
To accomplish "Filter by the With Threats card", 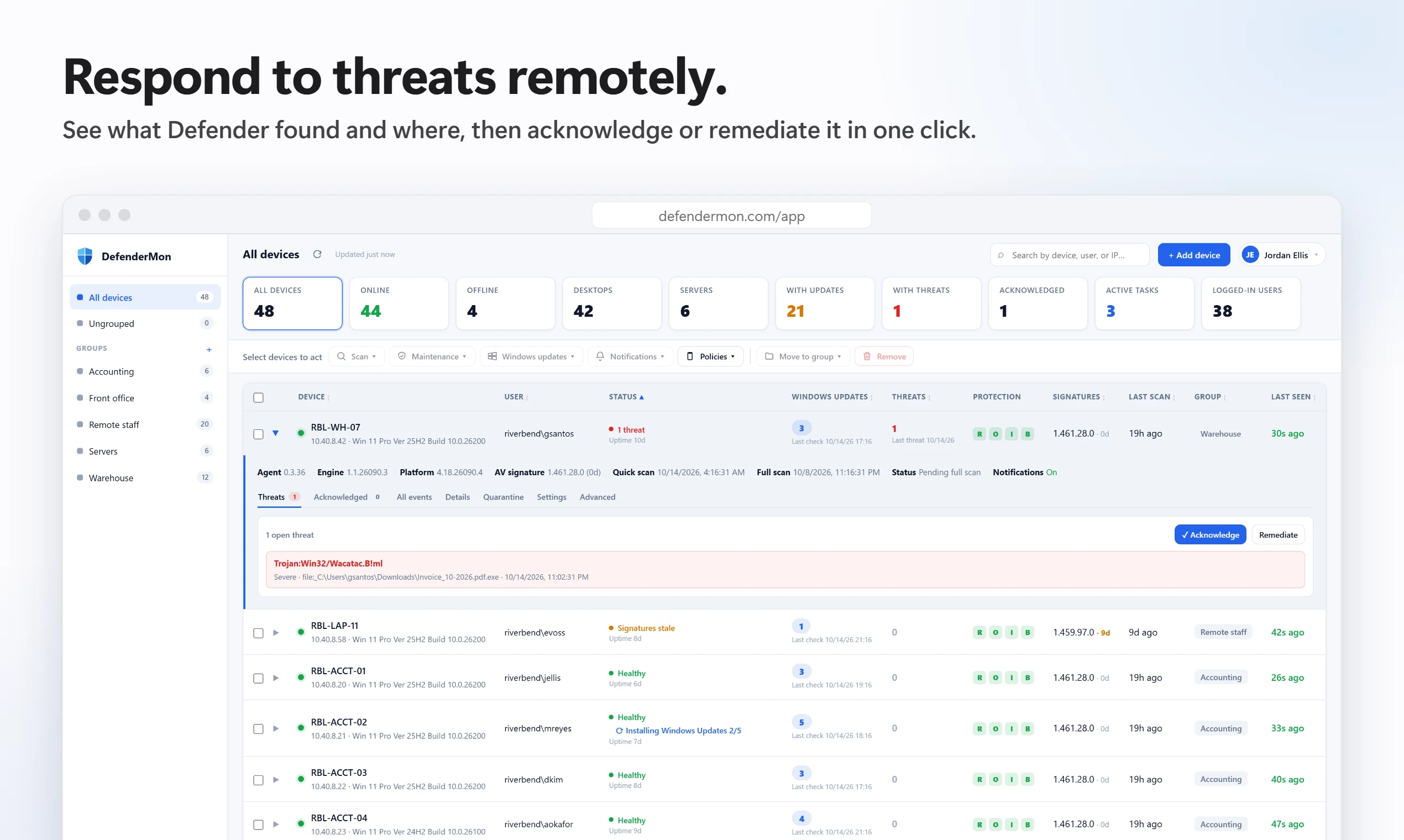I will (930, 303).
